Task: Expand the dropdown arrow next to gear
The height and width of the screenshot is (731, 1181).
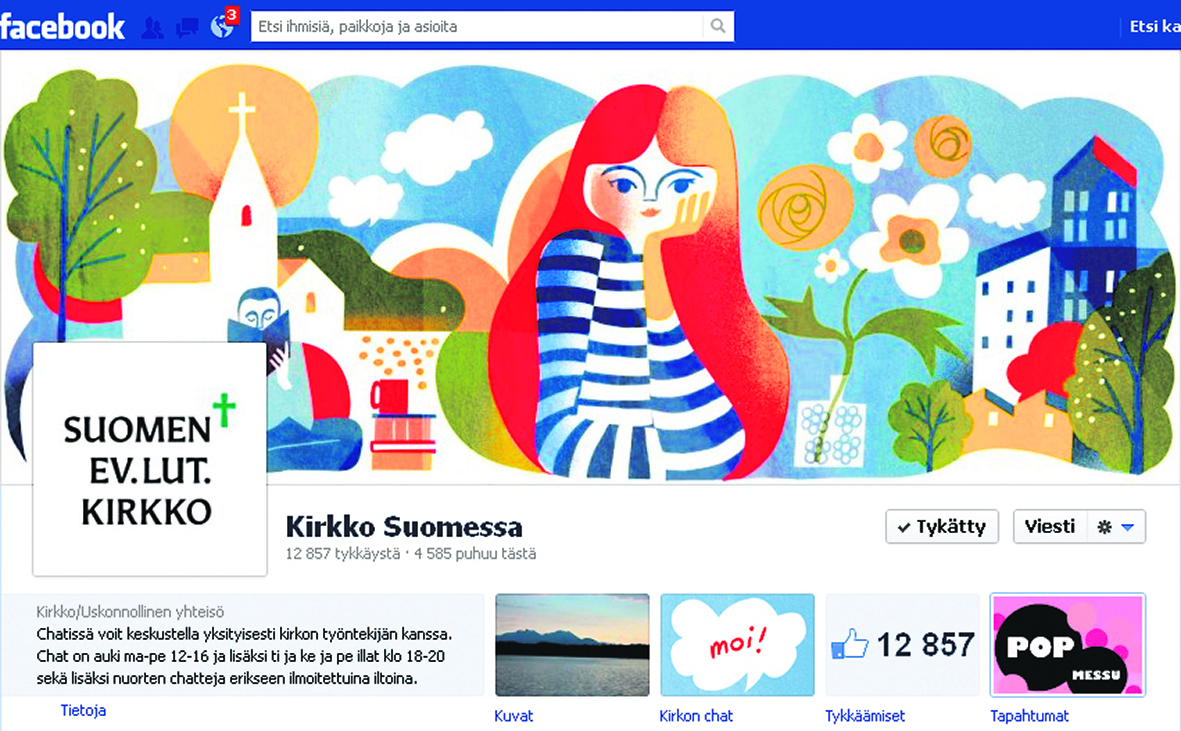Action: click(1127, 527)
